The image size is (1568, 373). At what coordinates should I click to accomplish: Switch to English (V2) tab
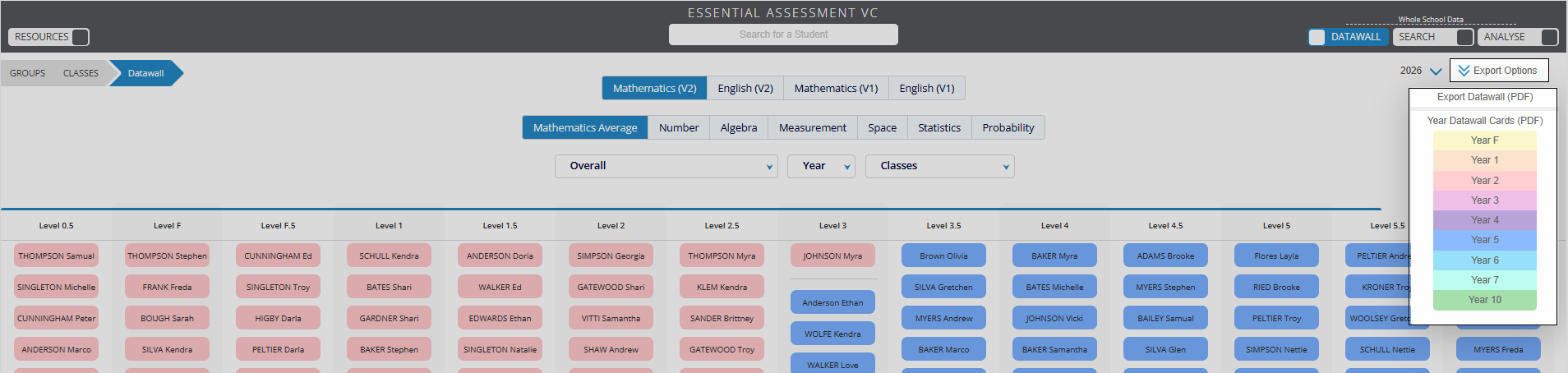[745, 88]
